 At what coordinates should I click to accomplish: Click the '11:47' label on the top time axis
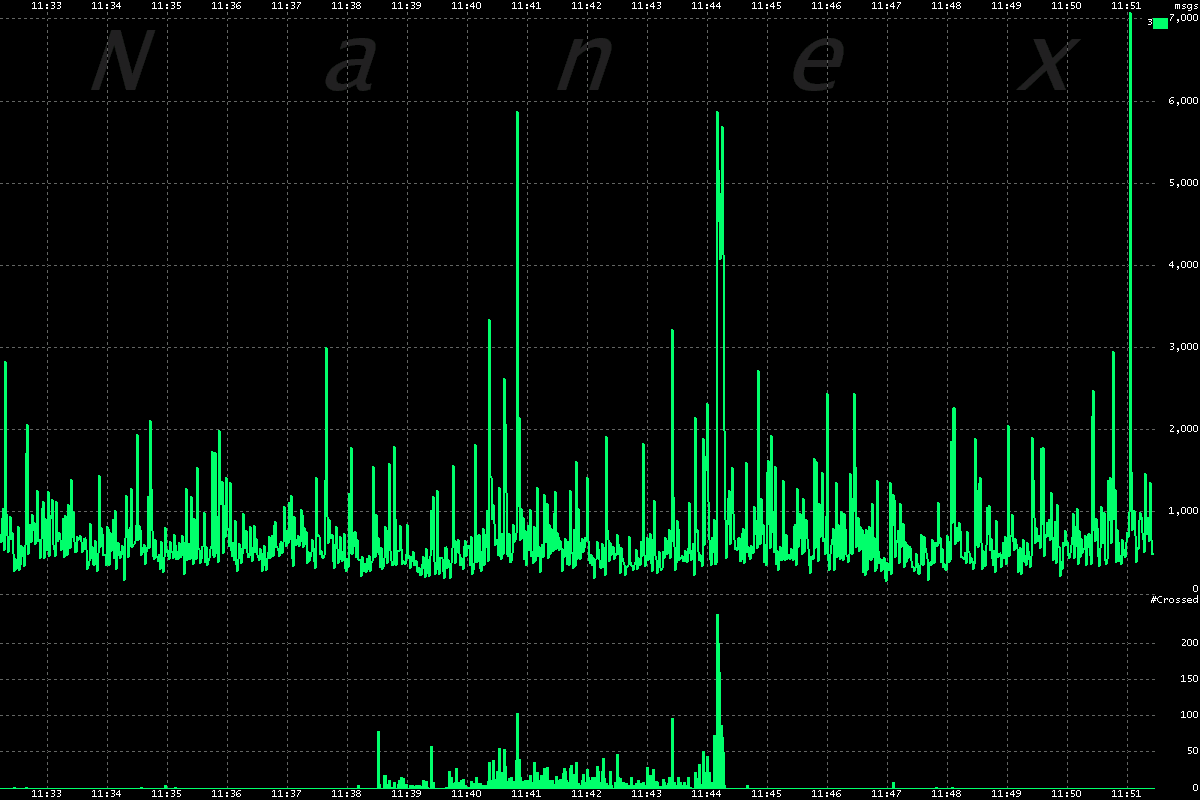click(x=886, y=6)
